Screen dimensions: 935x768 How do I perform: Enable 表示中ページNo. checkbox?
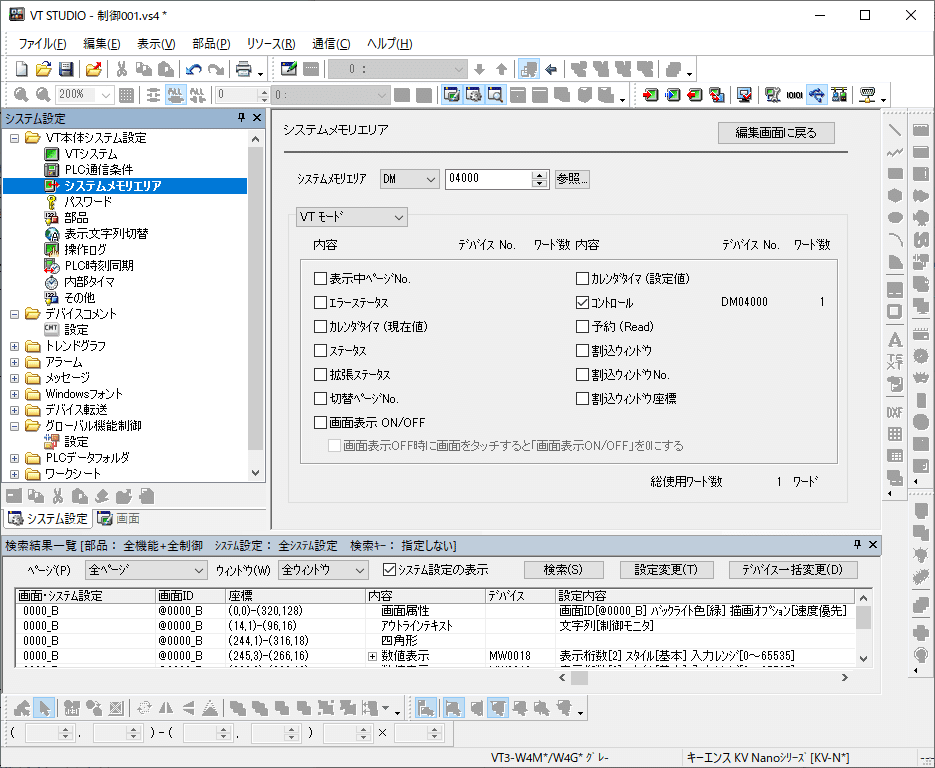point(320,278)
